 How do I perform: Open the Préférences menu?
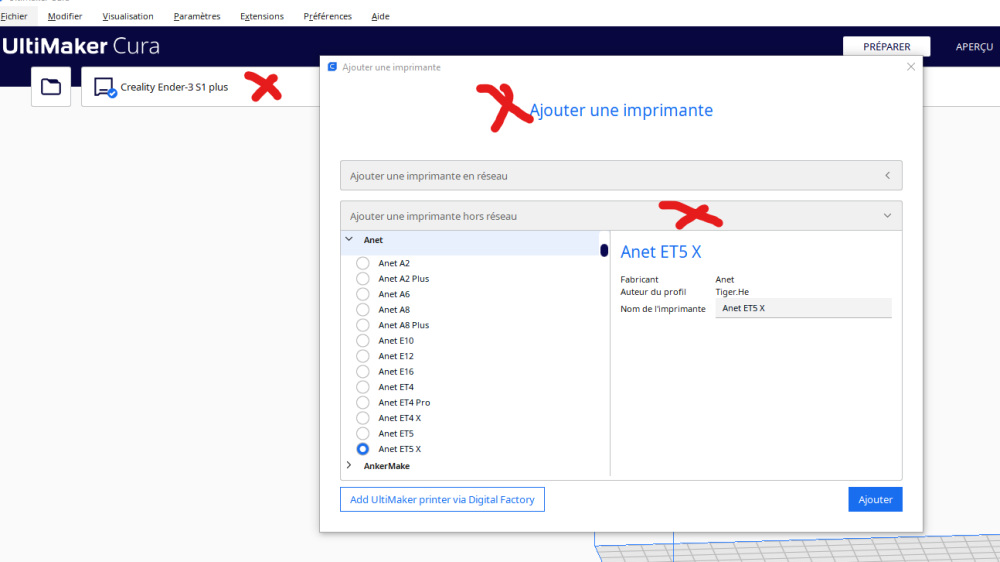tap(328, 16)
